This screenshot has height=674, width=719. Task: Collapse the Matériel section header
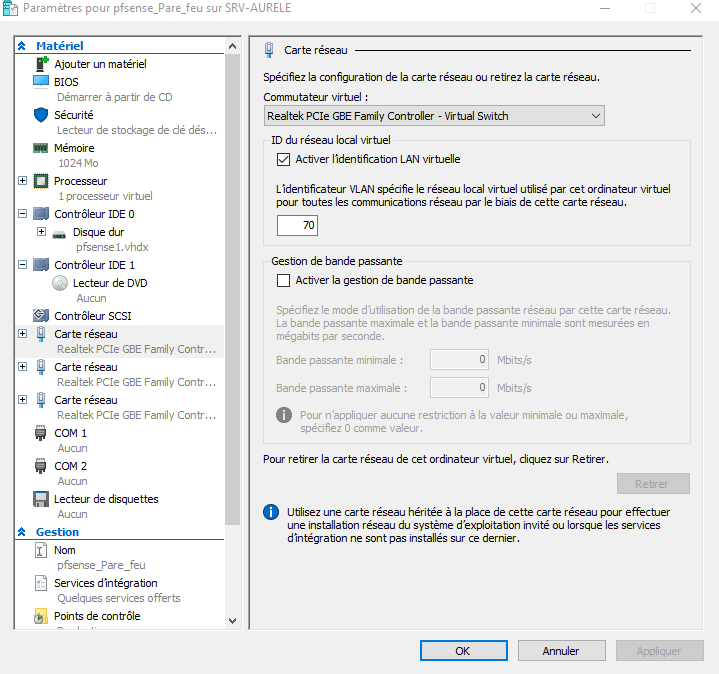22,46
